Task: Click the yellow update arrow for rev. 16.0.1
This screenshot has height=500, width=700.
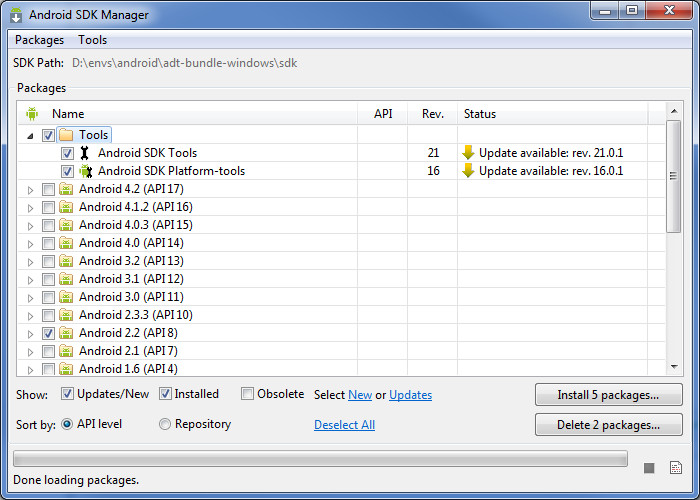Action: pyautogui.click(x=468, y=171)
